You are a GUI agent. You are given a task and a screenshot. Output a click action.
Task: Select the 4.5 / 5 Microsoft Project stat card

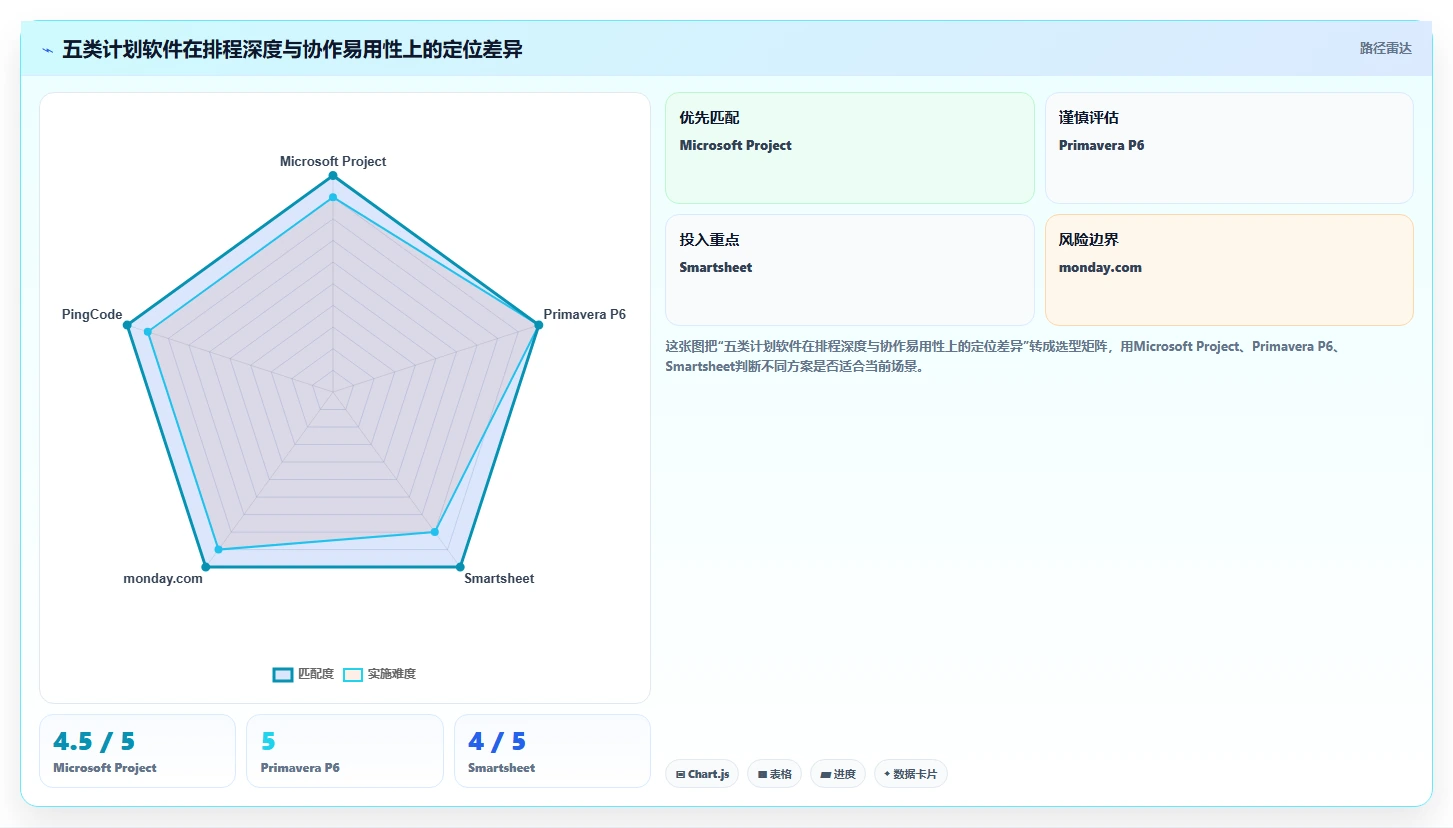(137, 751)
